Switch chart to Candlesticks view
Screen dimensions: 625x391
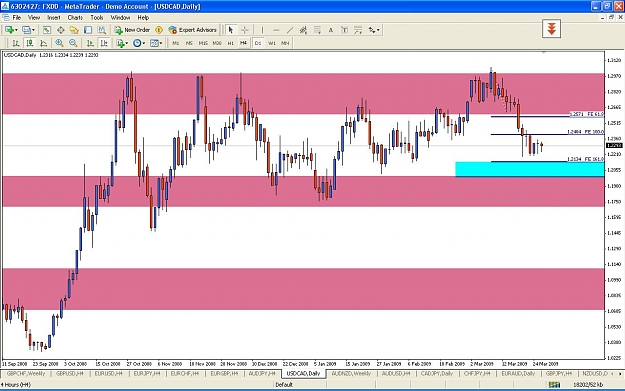29,43
